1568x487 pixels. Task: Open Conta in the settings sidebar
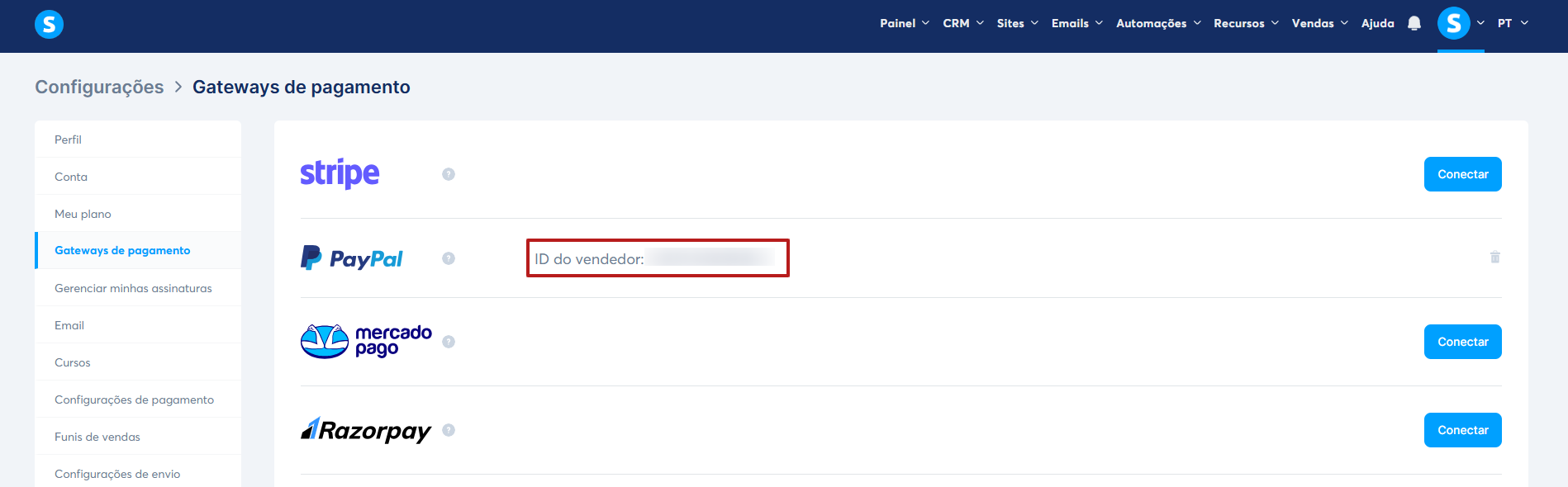pos(138,177)
